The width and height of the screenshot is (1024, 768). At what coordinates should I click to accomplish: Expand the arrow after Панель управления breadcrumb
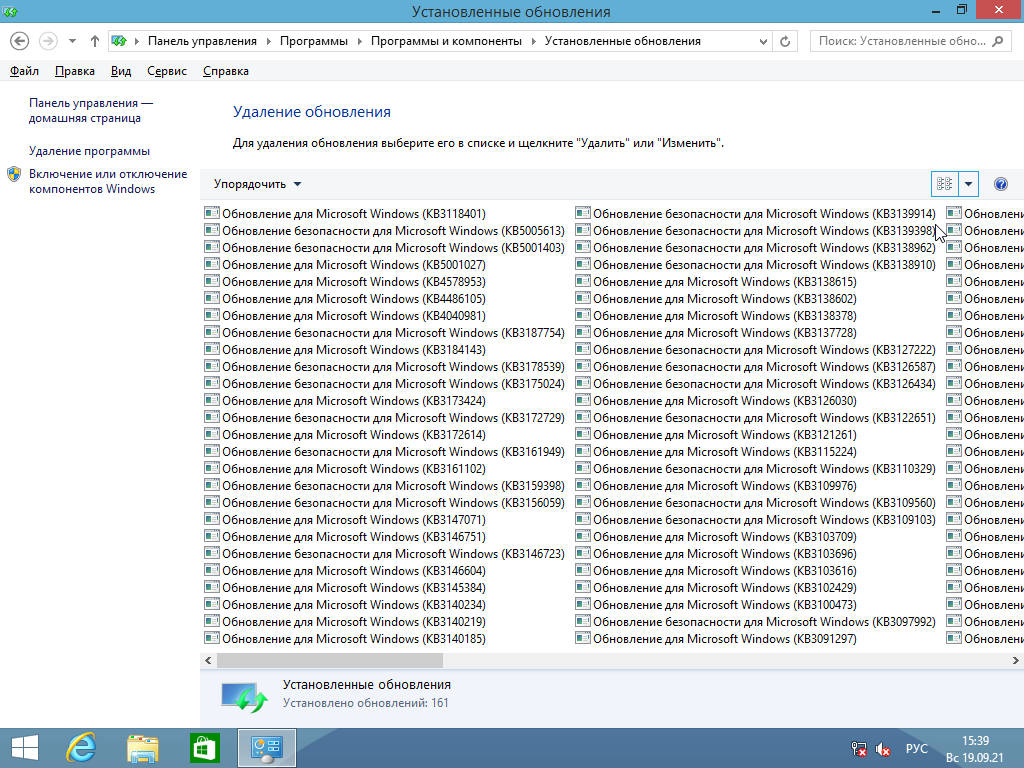(268, 41)
